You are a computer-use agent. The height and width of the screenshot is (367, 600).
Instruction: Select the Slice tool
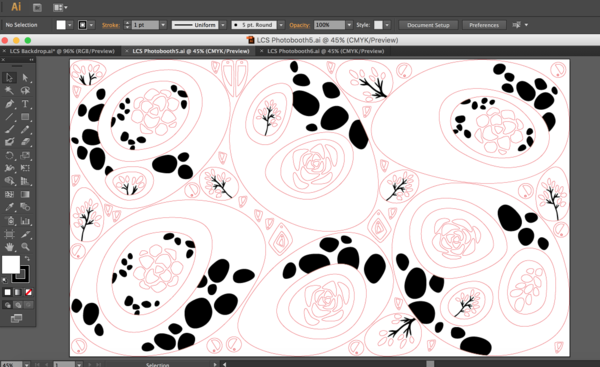click(25, 234)
